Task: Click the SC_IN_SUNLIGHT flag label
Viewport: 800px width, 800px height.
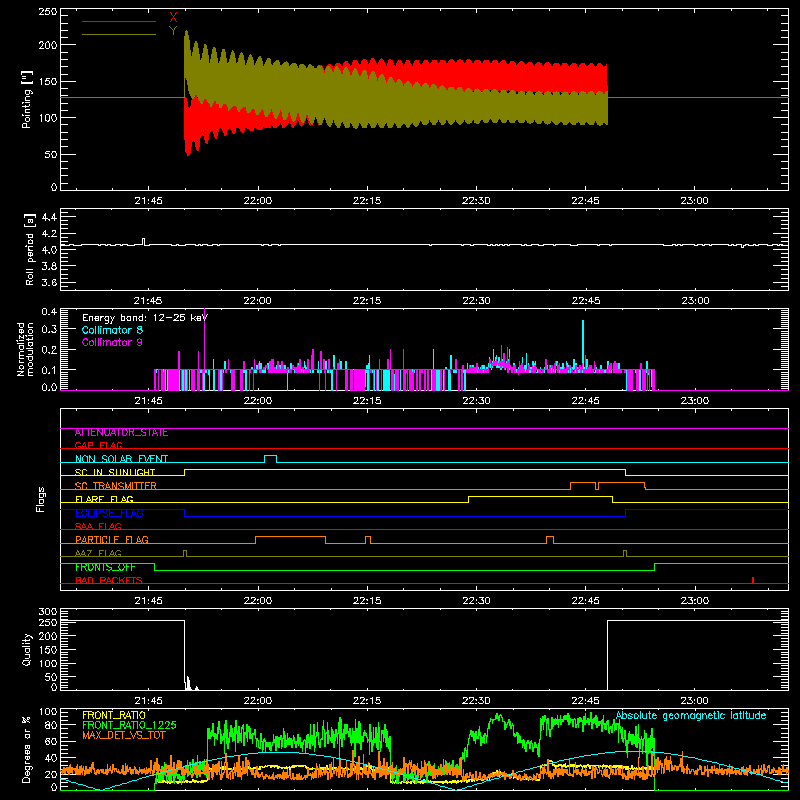Action: pyautogui.click(x=115, y=472)
